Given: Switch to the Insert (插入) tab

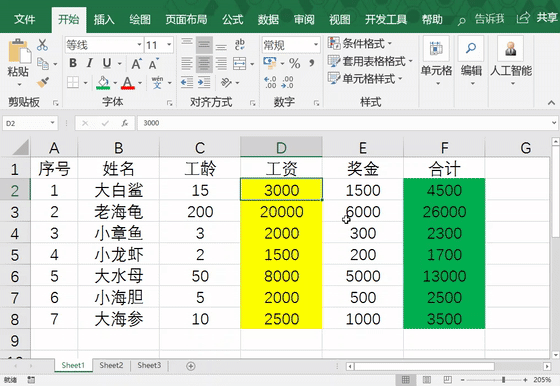Looking at the screenshot, I should coord(104,19).
